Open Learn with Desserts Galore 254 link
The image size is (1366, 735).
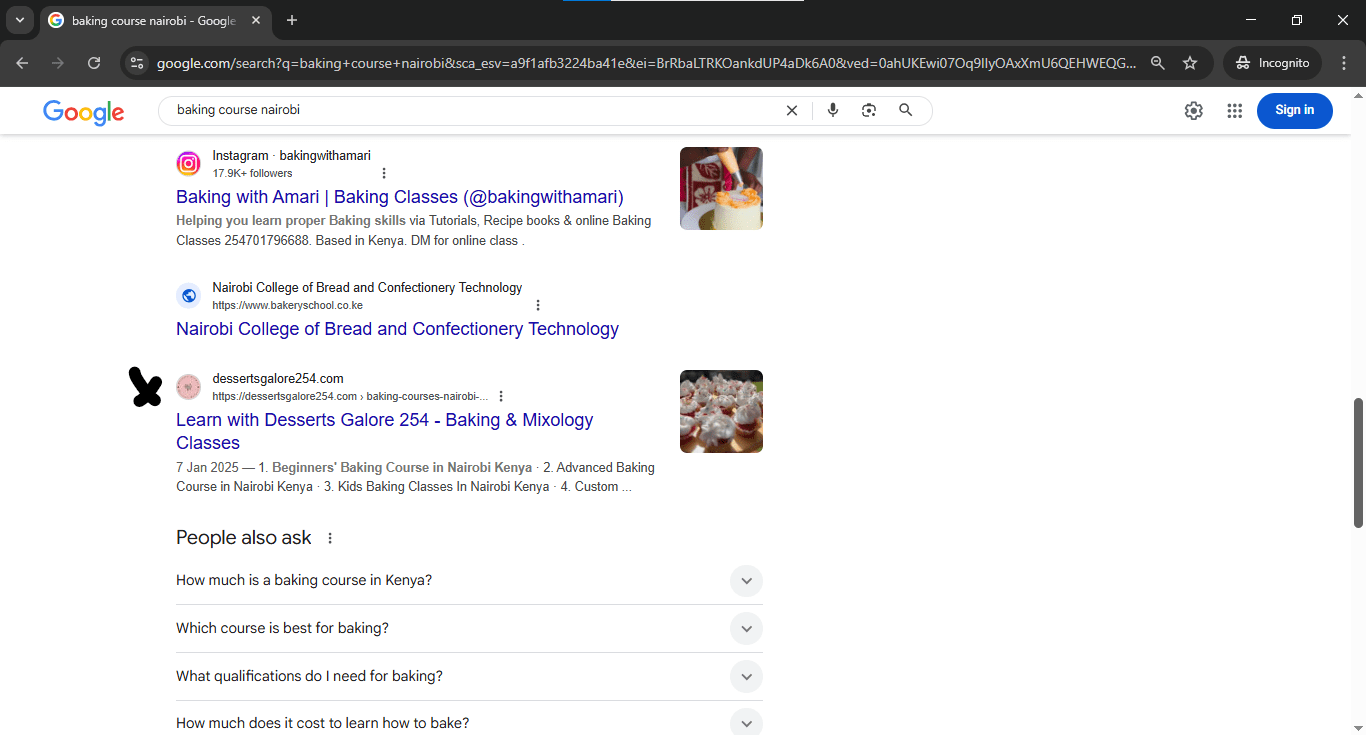coord(385,431)
